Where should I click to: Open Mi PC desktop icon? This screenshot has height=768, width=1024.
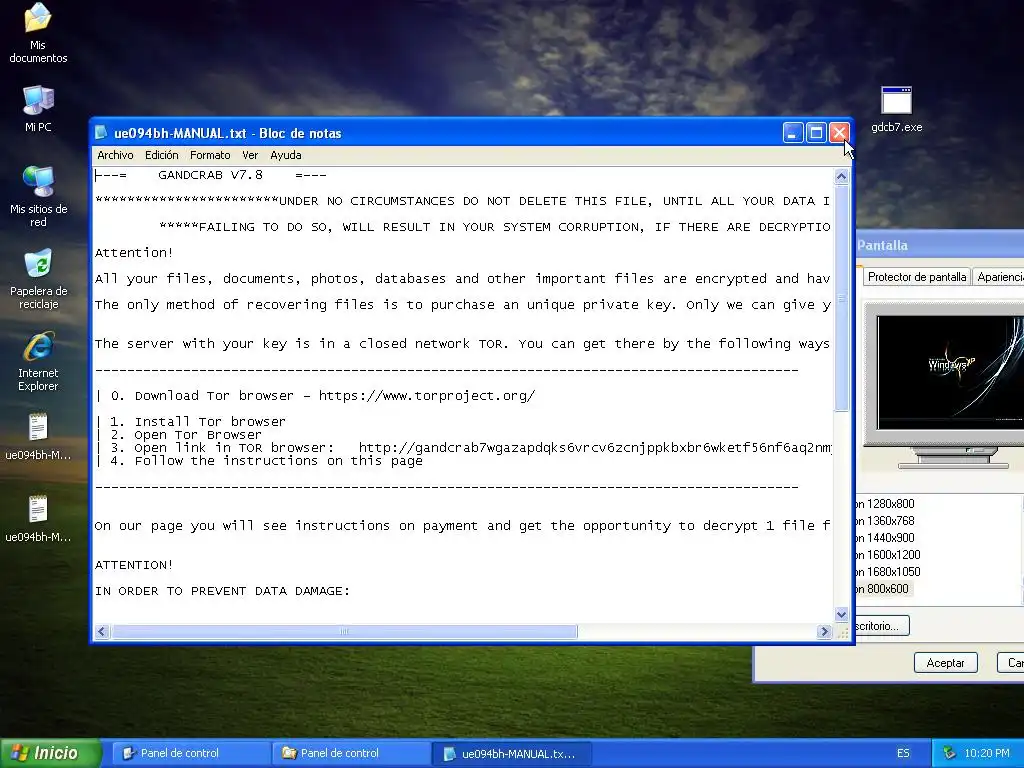pos(38,108)
